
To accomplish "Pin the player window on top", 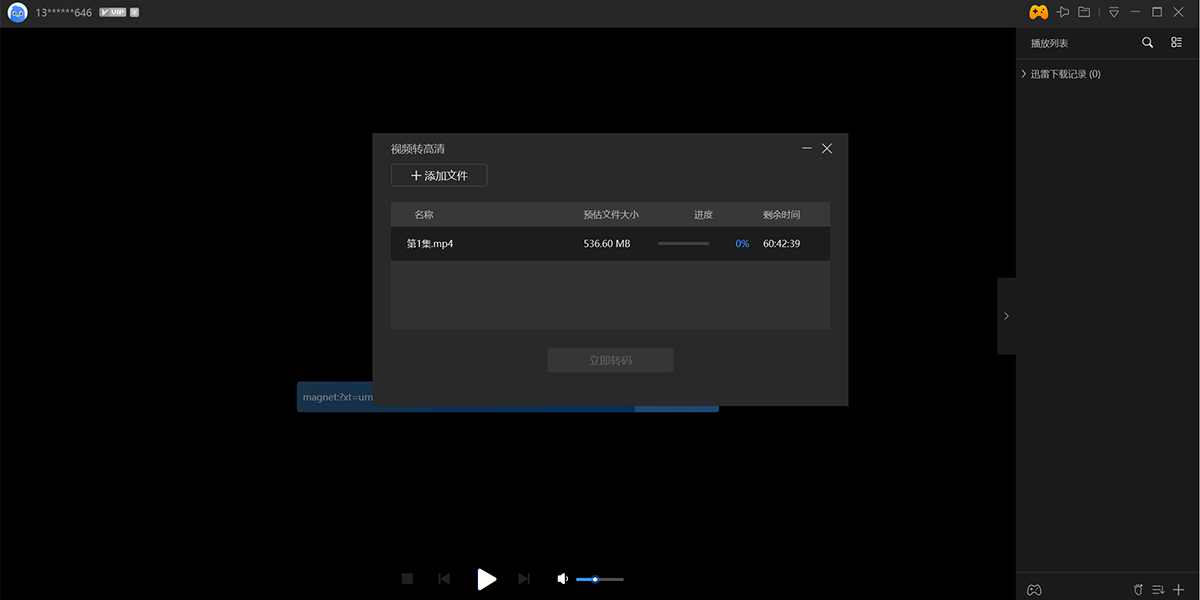I will (1063, 12).
